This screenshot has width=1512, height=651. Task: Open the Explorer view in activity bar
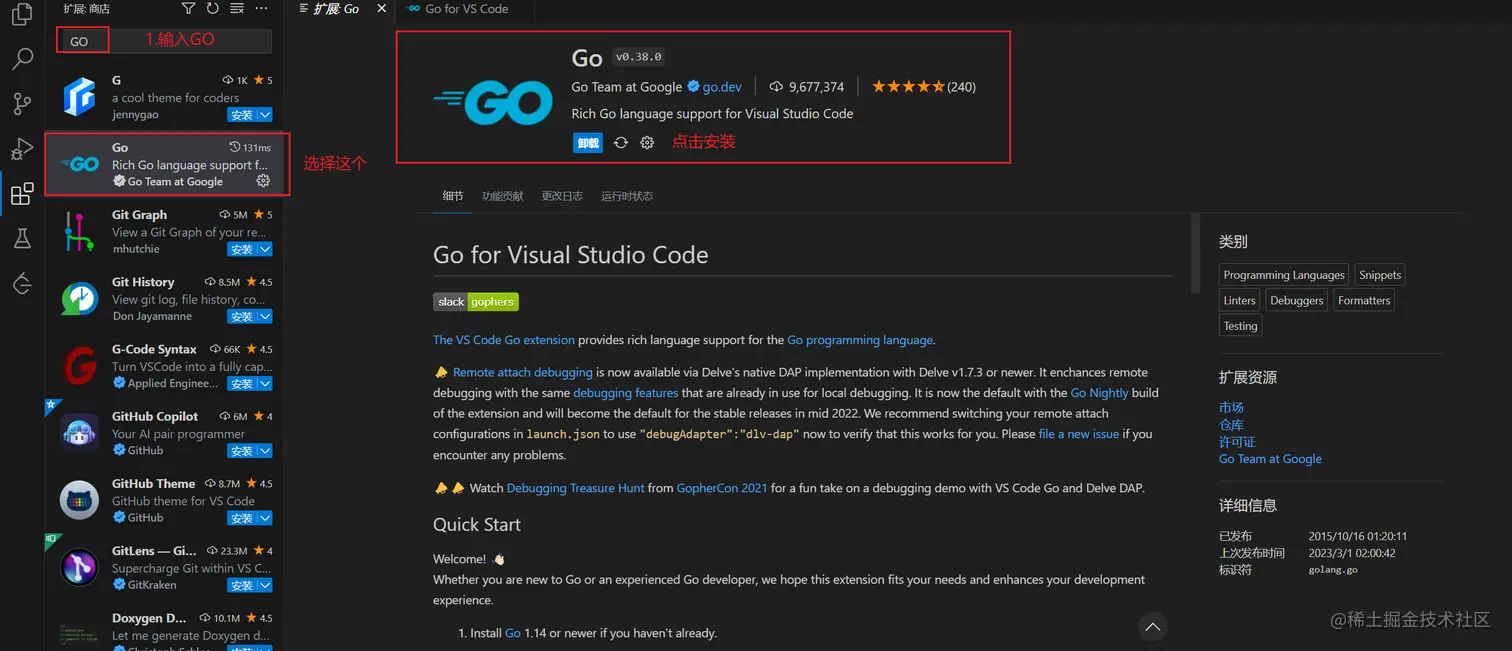point(21,14)
